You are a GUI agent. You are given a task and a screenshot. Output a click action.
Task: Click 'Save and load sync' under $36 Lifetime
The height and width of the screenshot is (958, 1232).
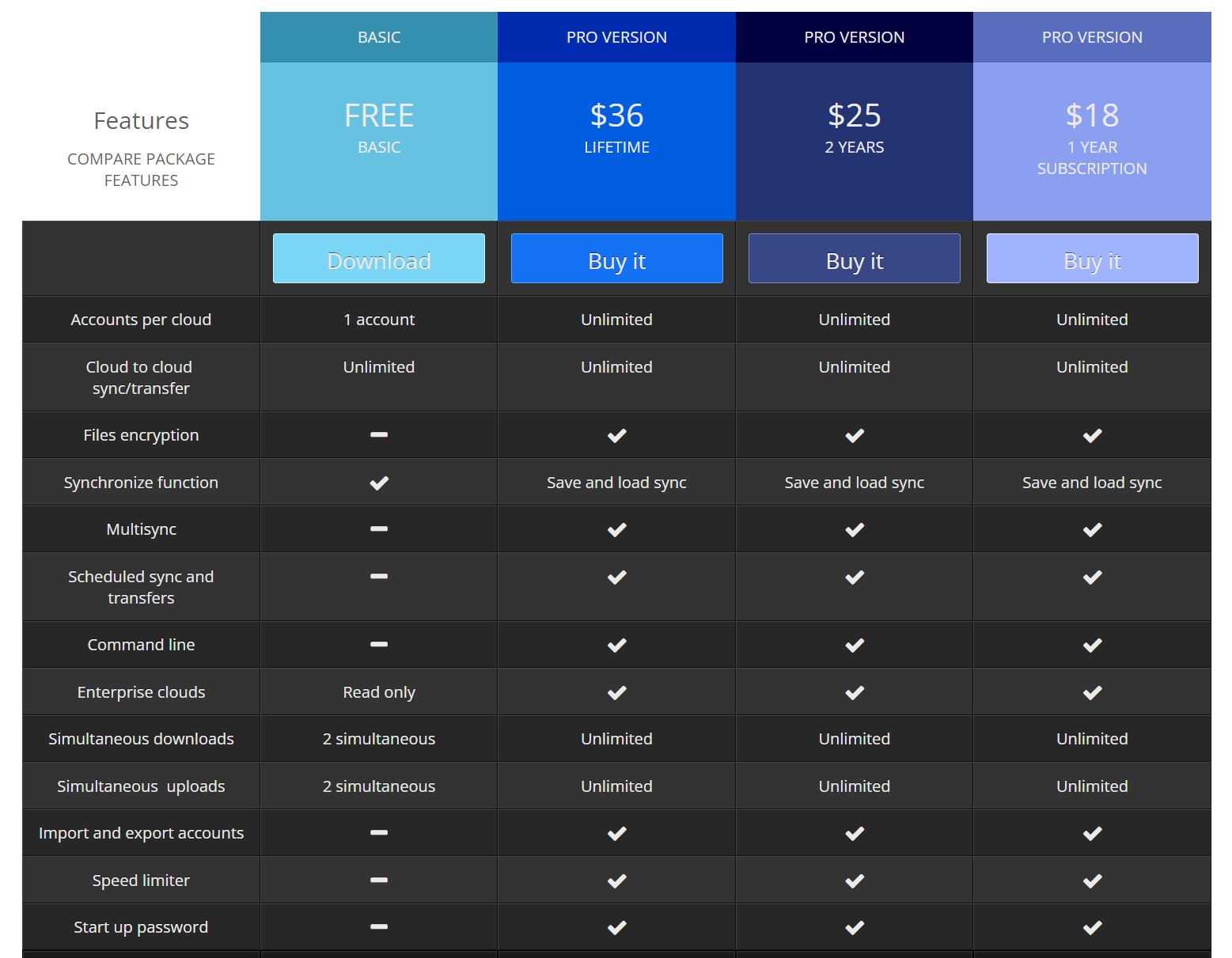point(617,483)
